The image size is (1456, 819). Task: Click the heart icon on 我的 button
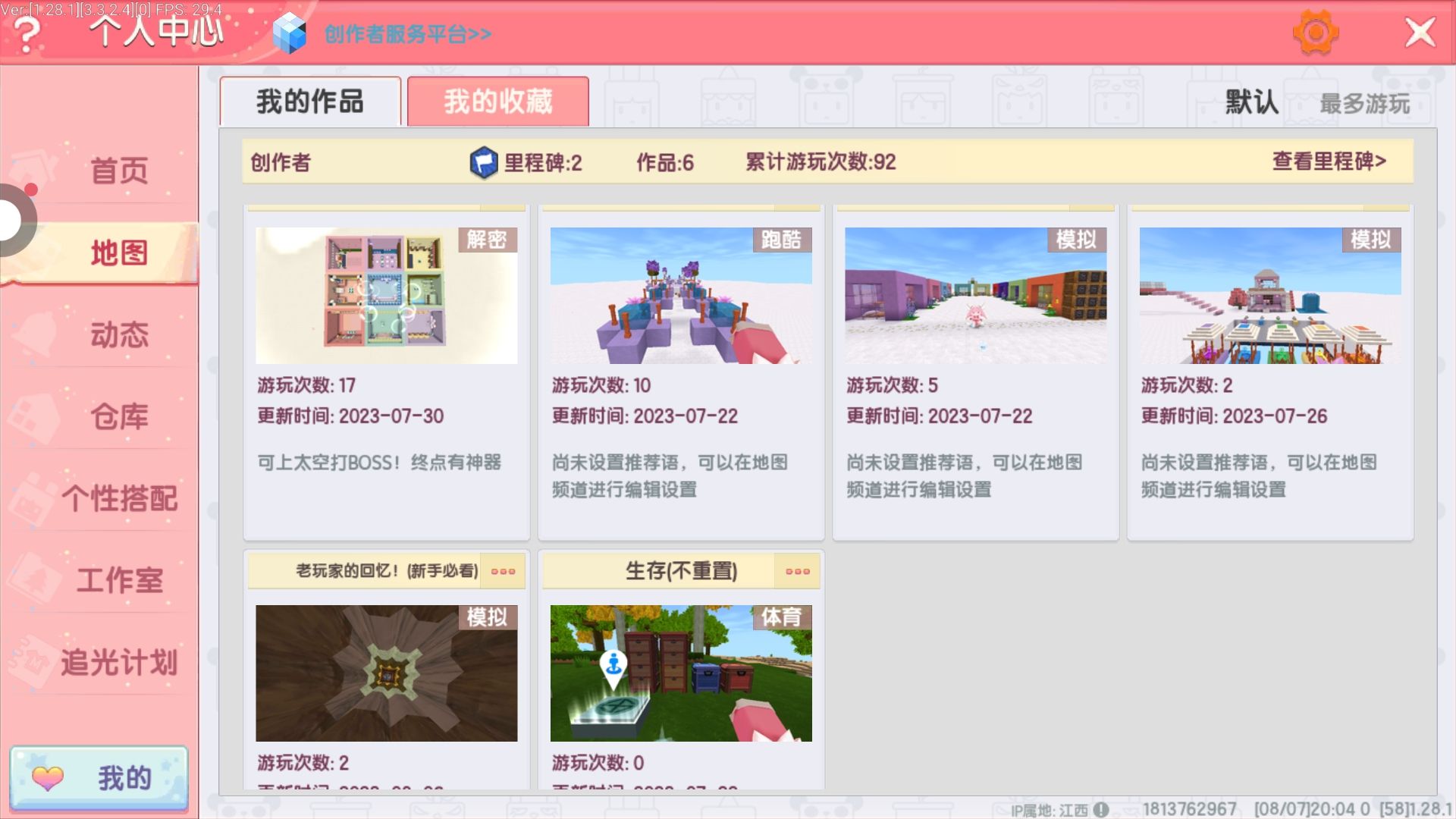point(48,778)
